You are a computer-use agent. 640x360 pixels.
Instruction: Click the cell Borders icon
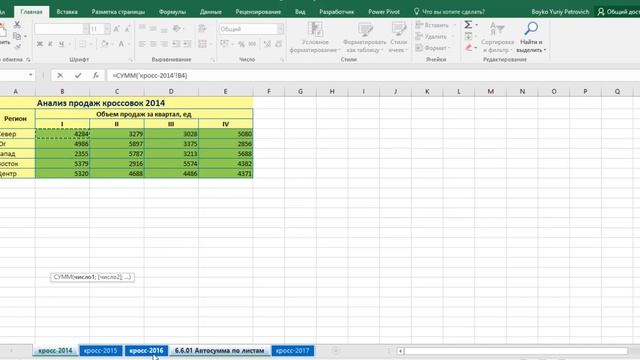coord(82,44)
